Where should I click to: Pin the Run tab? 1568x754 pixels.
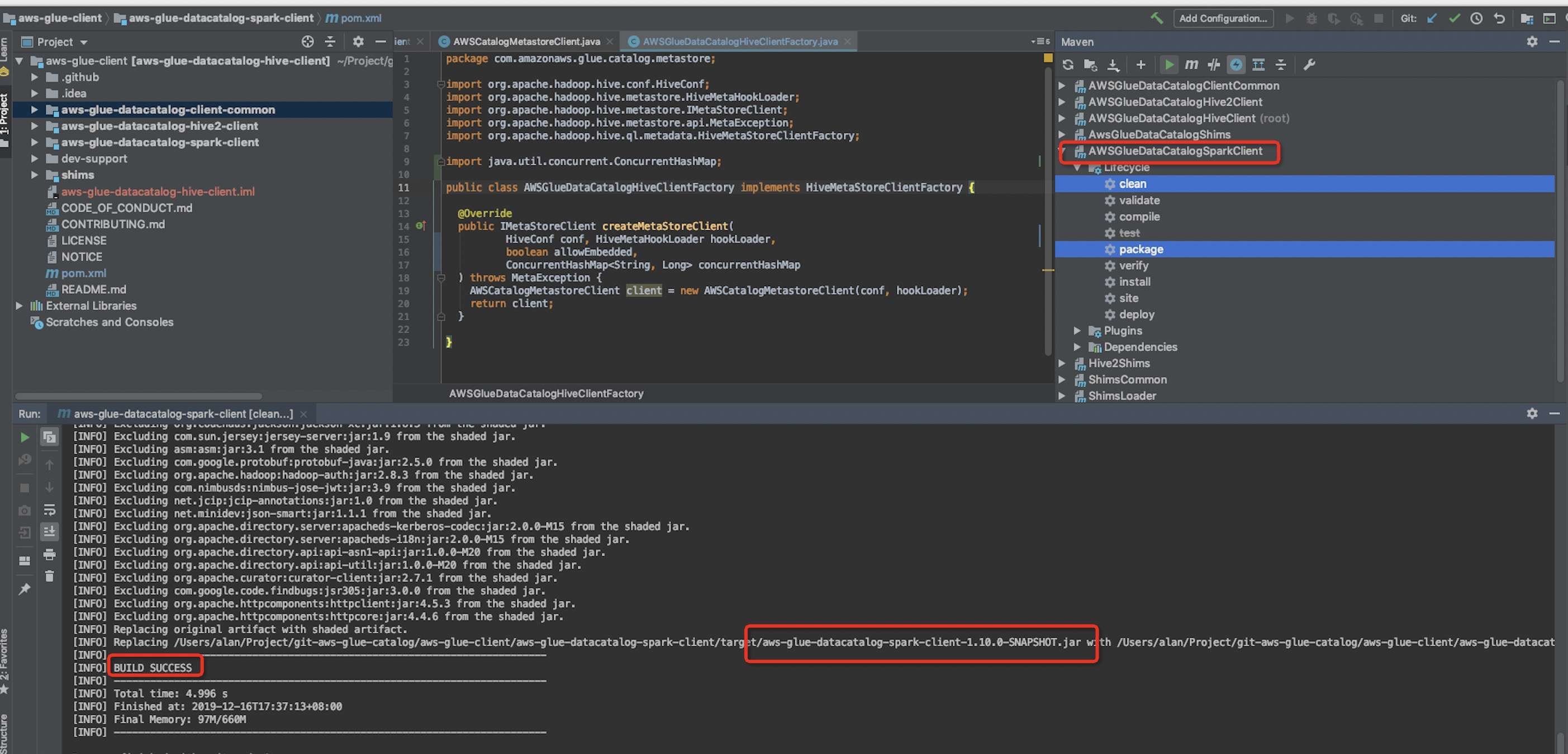[x=25, y=589]
